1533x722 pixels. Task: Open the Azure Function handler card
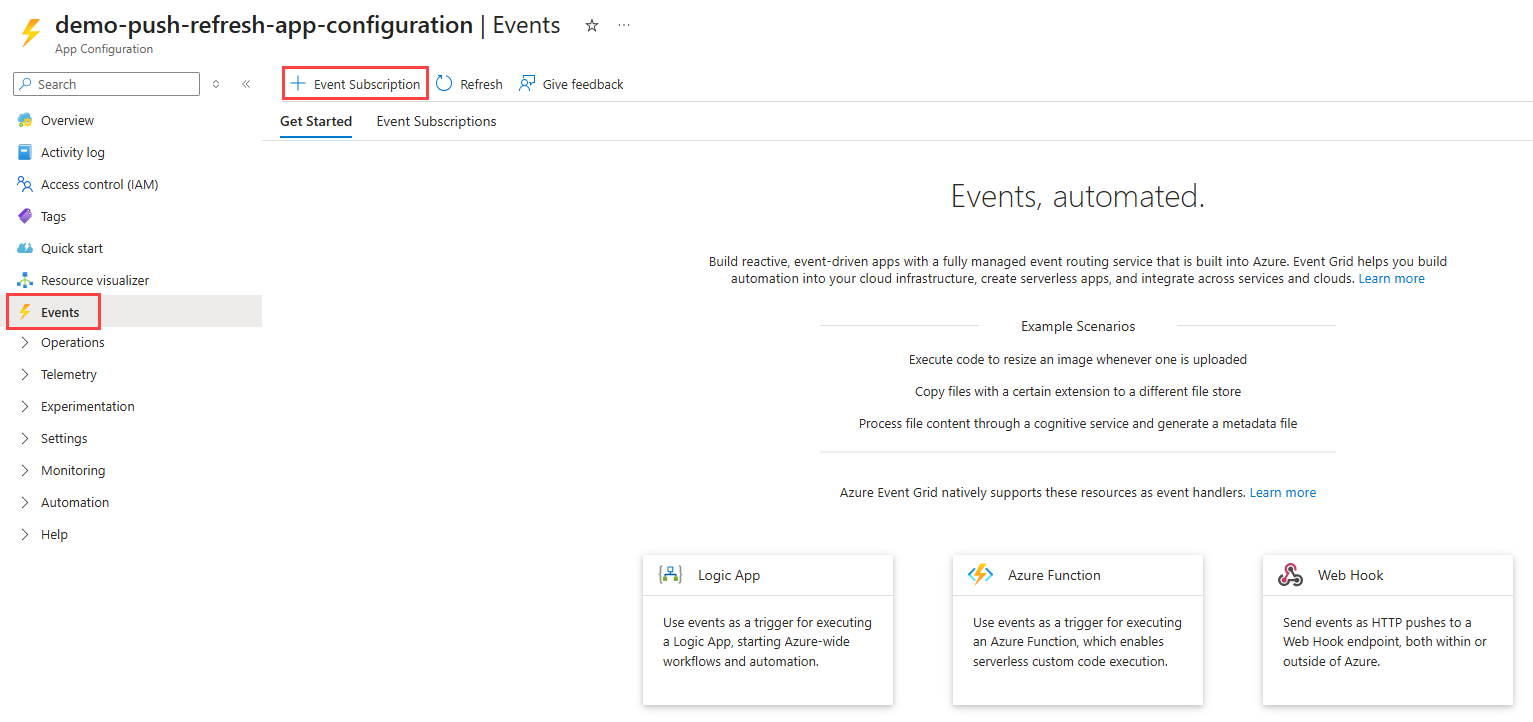1077,630
